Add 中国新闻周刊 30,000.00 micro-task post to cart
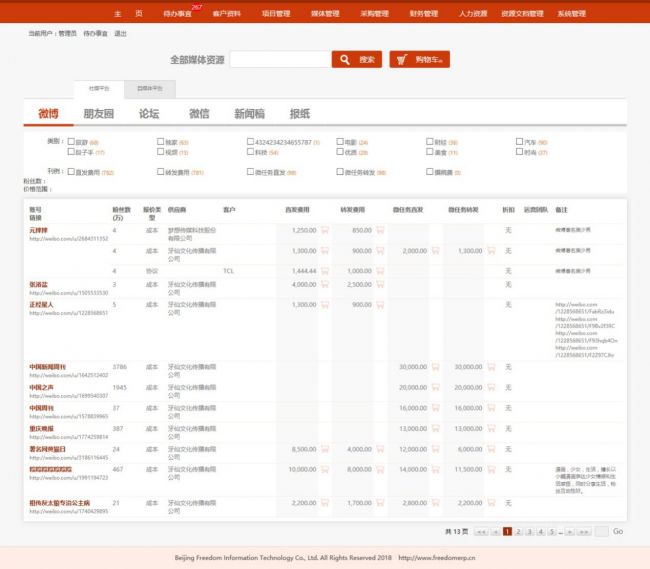650x569 pixels. coord(435,367)
